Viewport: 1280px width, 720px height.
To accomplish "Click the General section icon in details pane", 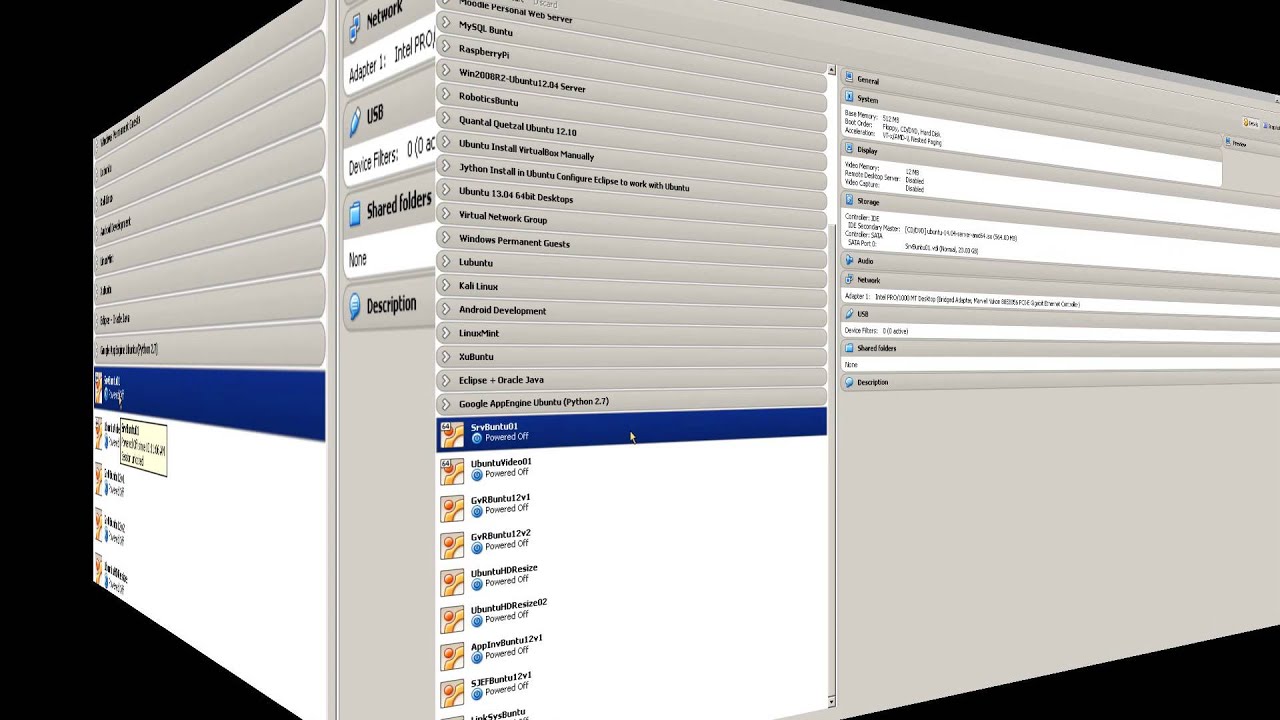I will 849,78.
